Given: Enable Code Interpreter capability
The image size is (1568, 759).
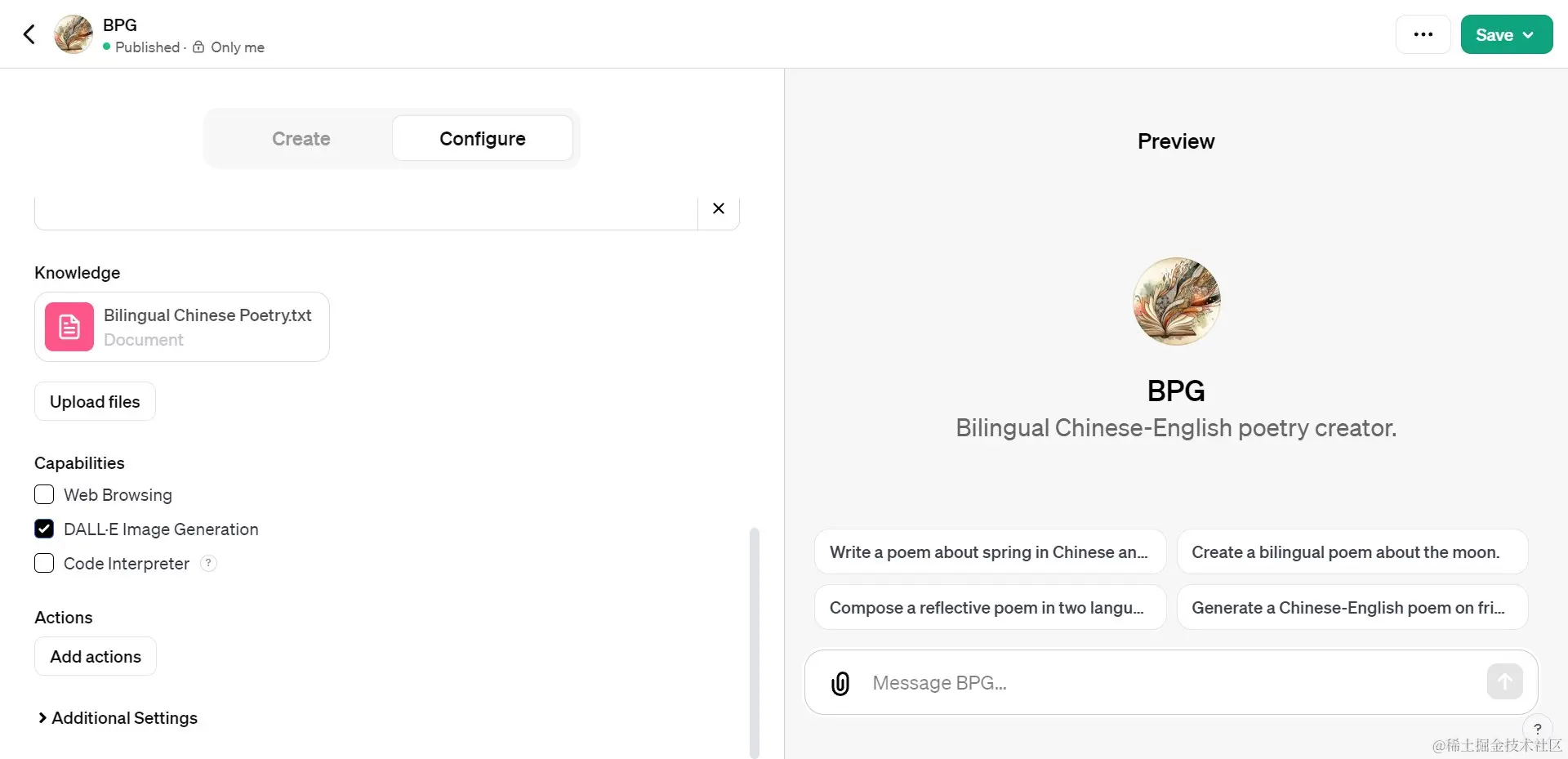Looking at the screenshot, I should click(x=43, y=563).
